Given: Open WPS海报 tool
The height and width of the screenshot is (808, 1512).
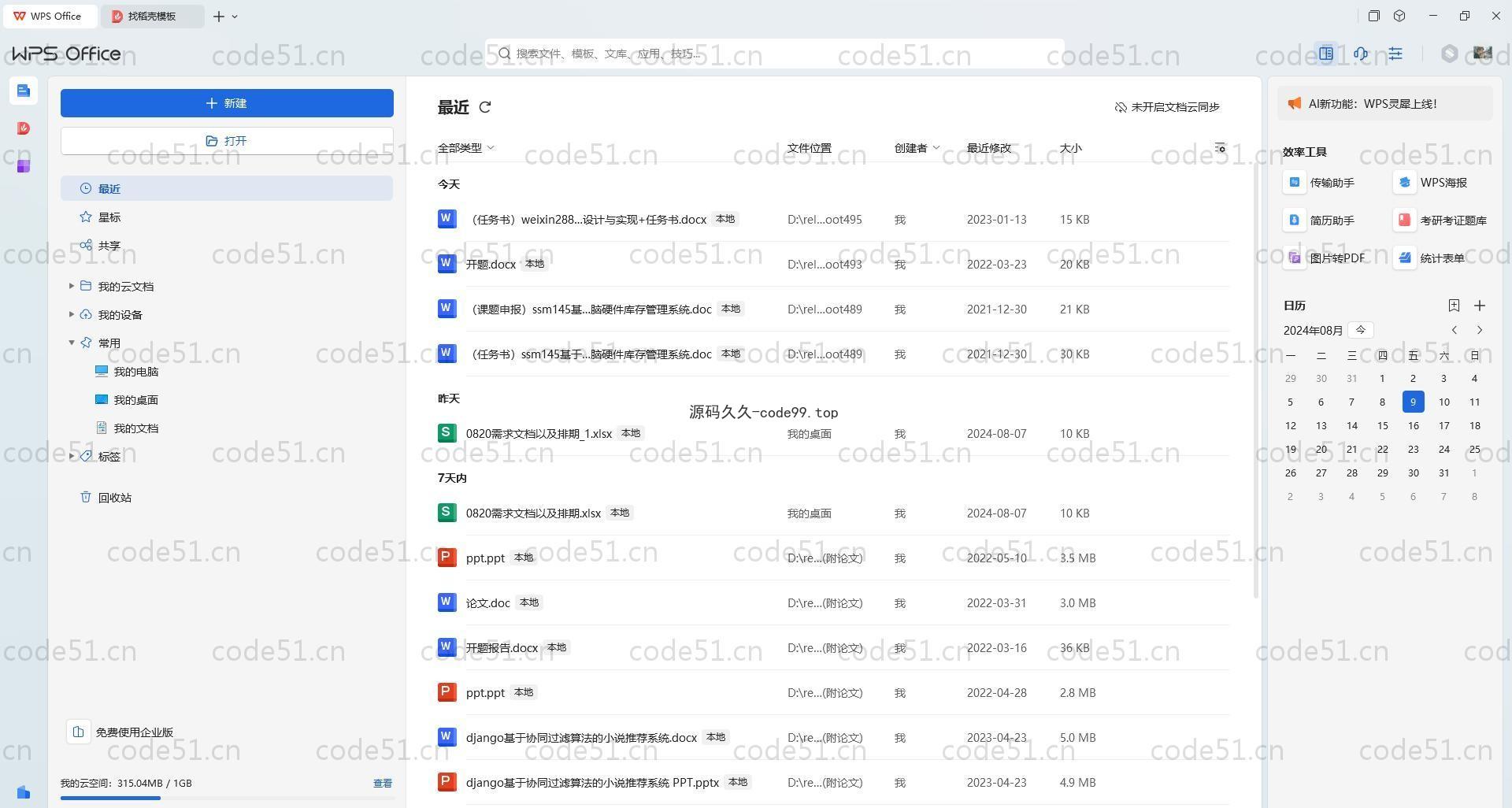Looking at the screenshot, I should tap(1432, 183).
